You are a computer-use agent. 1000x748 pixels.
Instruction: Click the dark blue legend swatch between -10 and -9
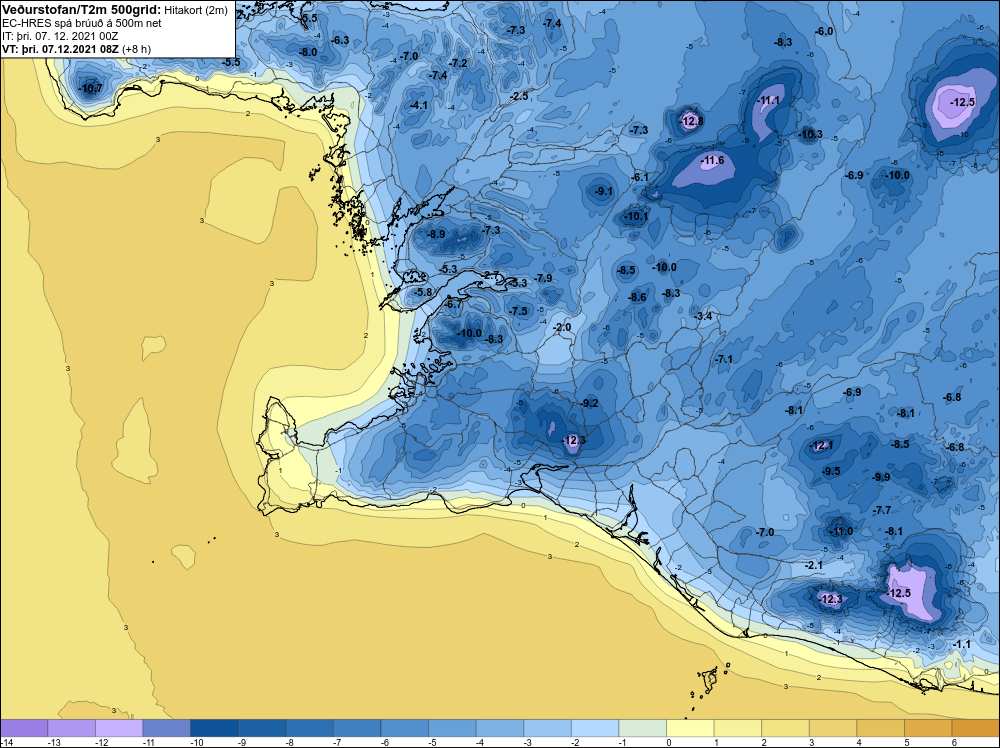[214, 728]
